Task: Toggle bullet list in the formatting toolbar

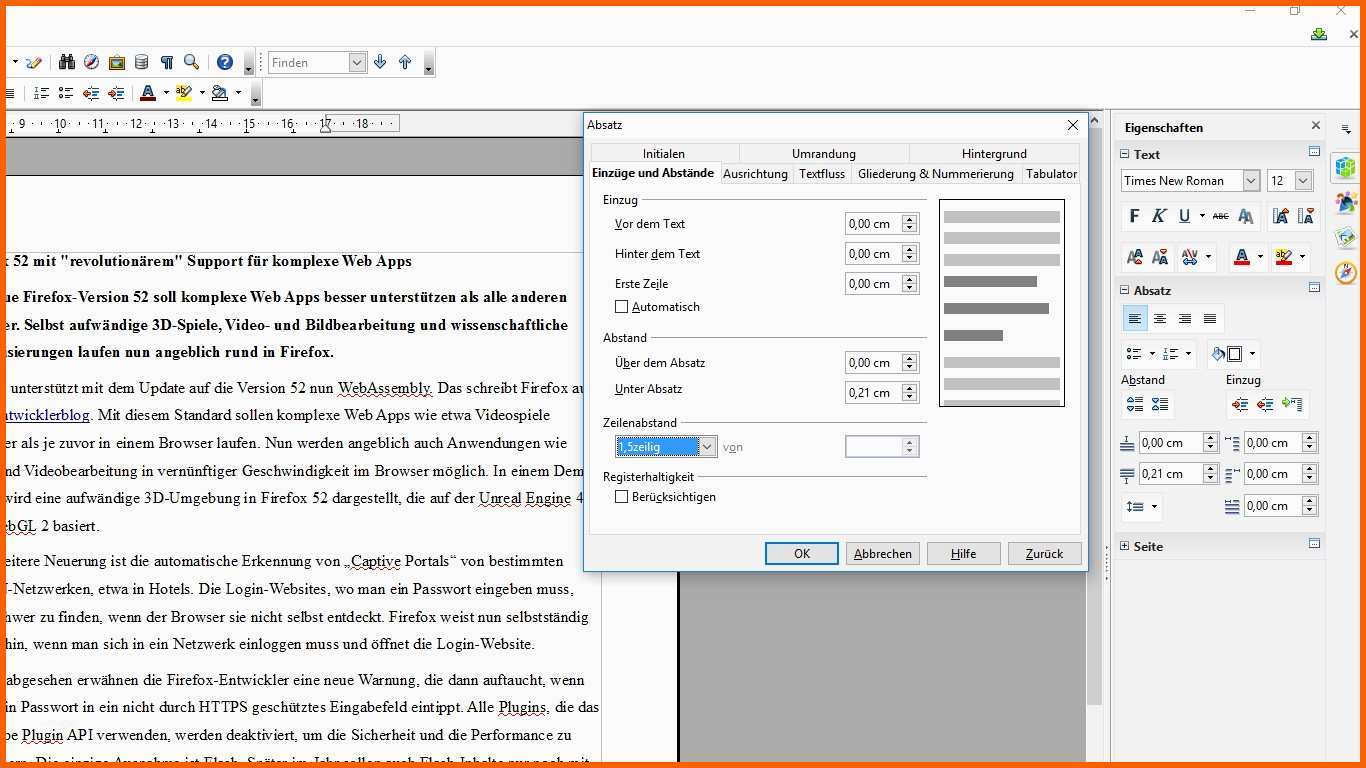Action: click(x=66, y=93)
